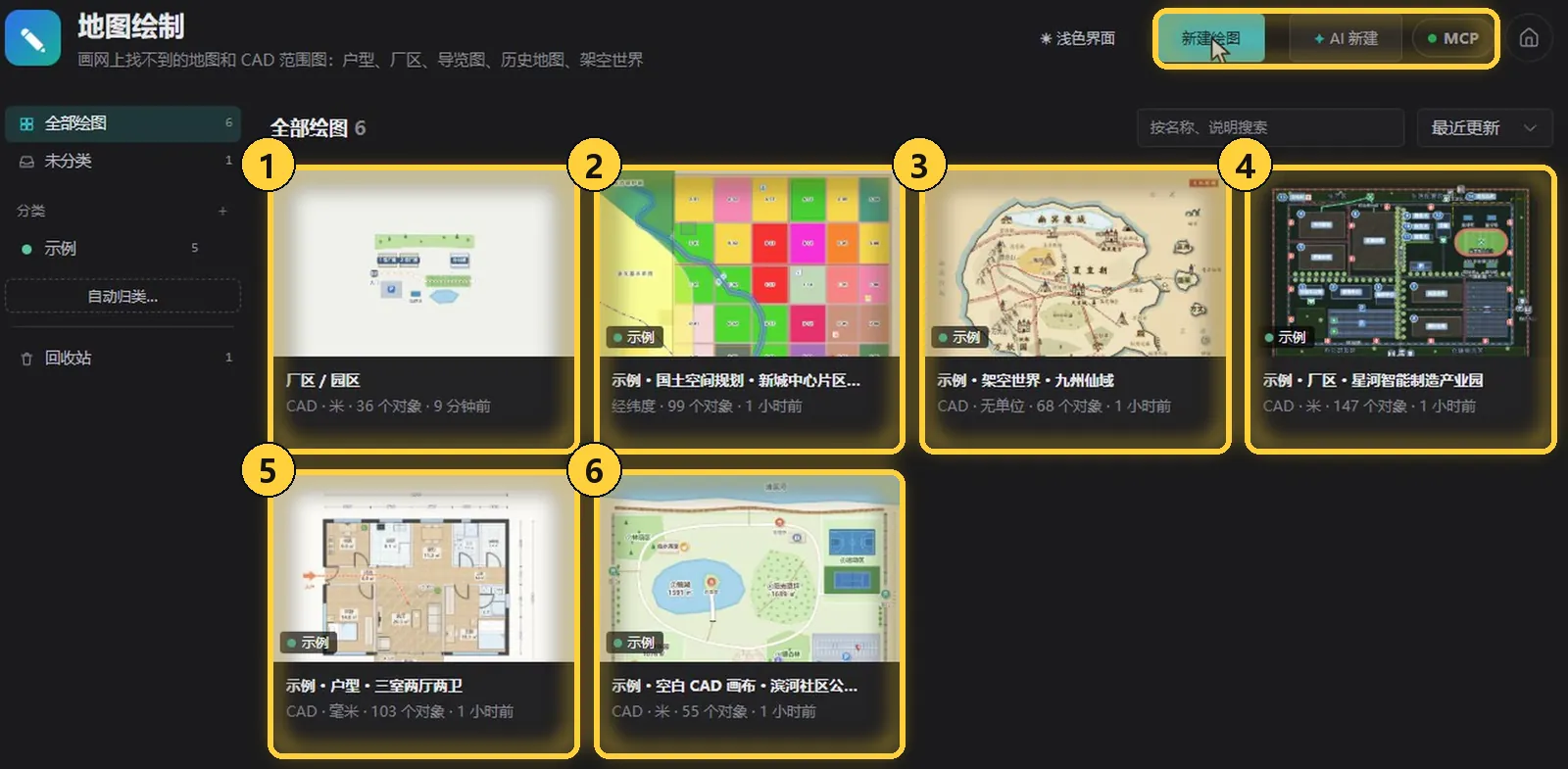1568x769 pixels.
Task: Click the title 示例・国土空间规划・新城中心片区
Action: pyautogui.click(x=736, y=380)
